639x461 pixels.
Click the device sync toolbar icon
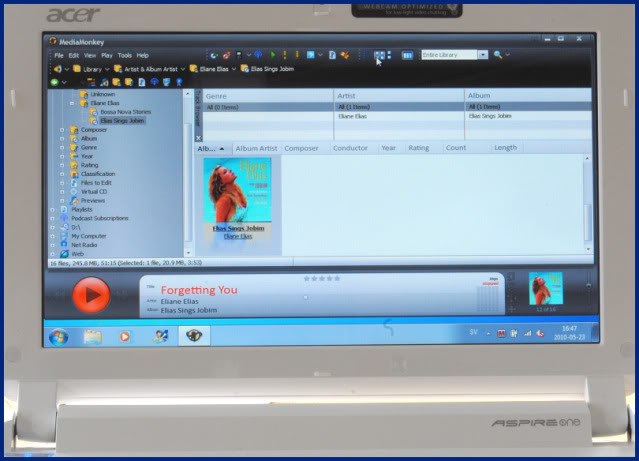239,55
